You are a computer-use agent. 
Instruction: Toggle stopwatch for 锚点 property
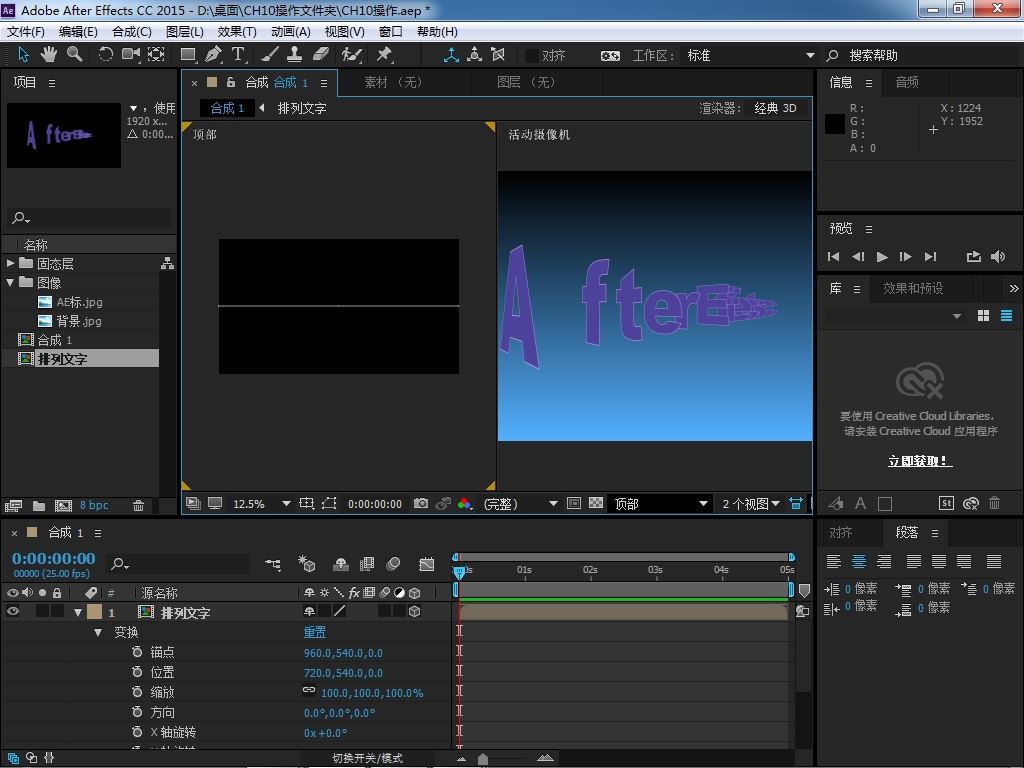coord(137,652)
